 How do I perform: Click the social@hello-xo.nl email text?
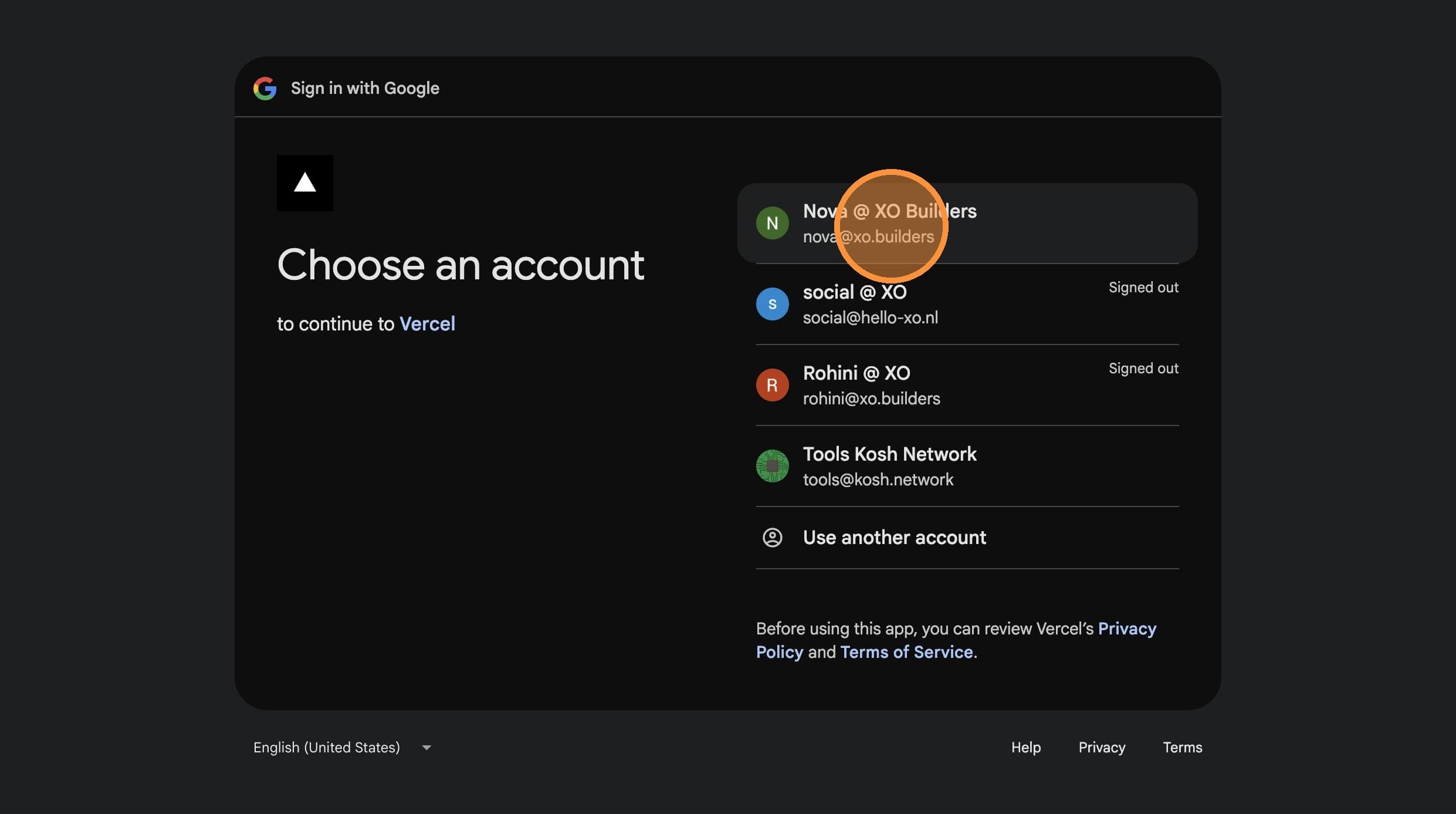pos(870,318)
